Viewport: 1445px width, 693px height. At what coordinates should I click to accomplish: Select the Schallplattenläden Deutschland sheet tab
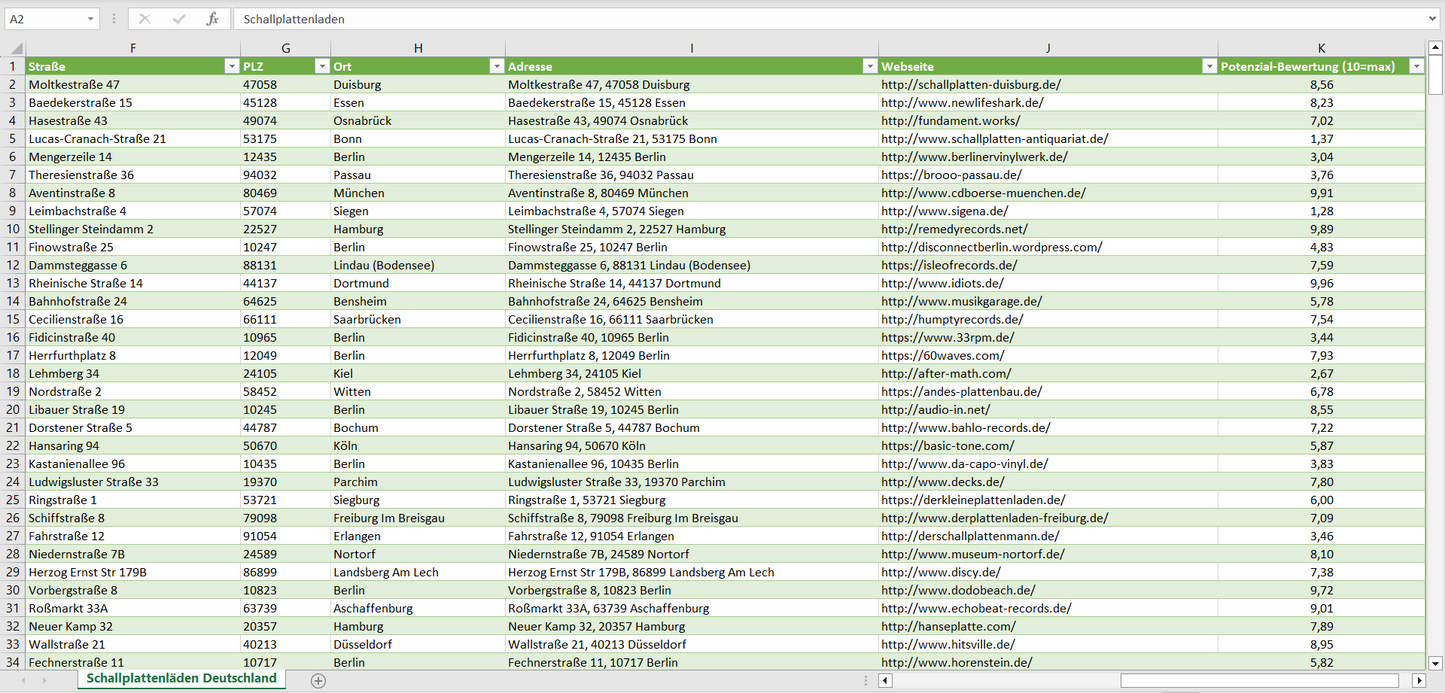[181, 679]
